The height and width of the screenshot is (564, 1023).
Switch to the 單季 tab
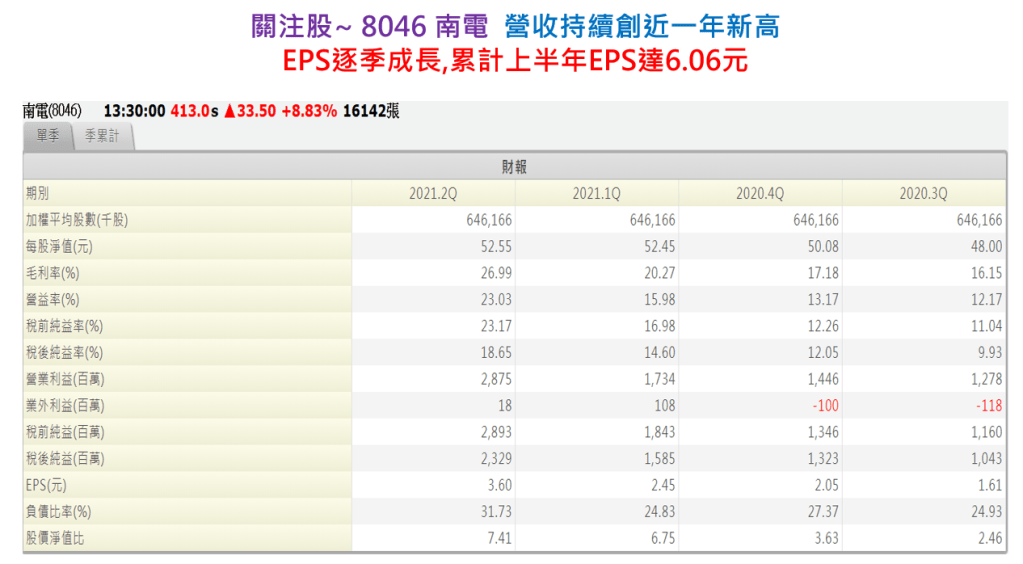[x=48, y=137]
